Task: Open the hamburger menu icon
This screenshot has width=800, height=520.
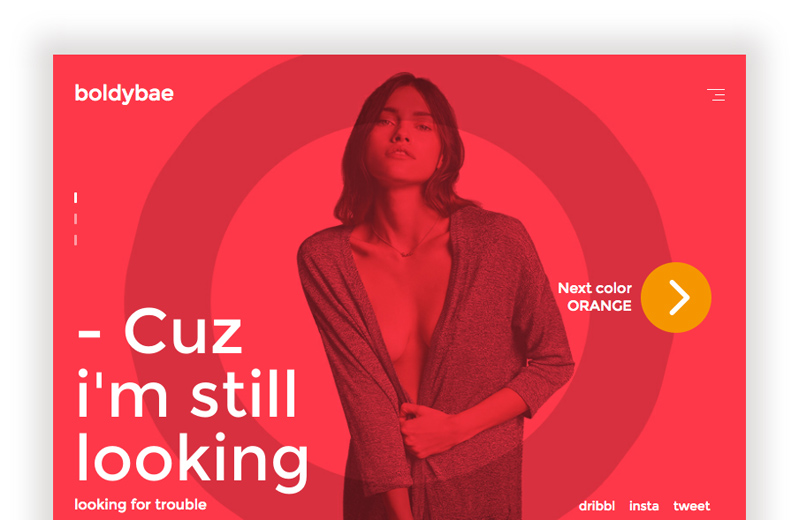Action: (716, 94)
